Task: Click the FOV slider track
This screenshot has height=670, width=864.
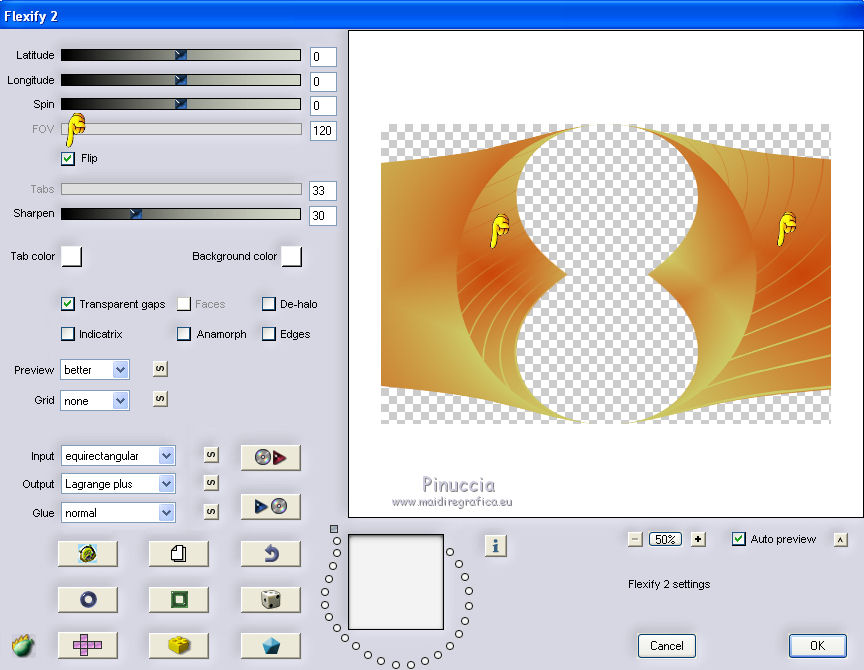Action: [181, 129]
